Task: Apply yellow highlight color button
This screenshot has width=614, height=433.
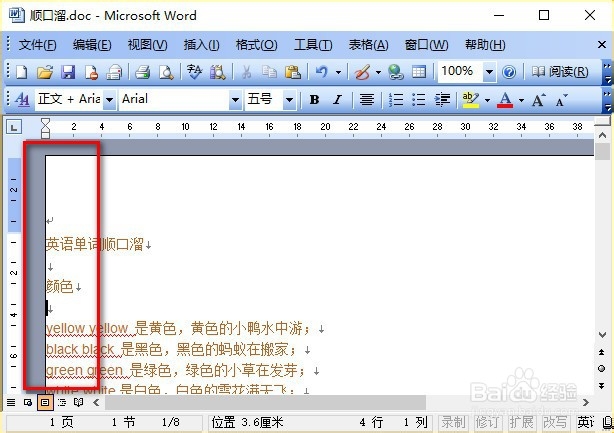Action: coord(470,100)
